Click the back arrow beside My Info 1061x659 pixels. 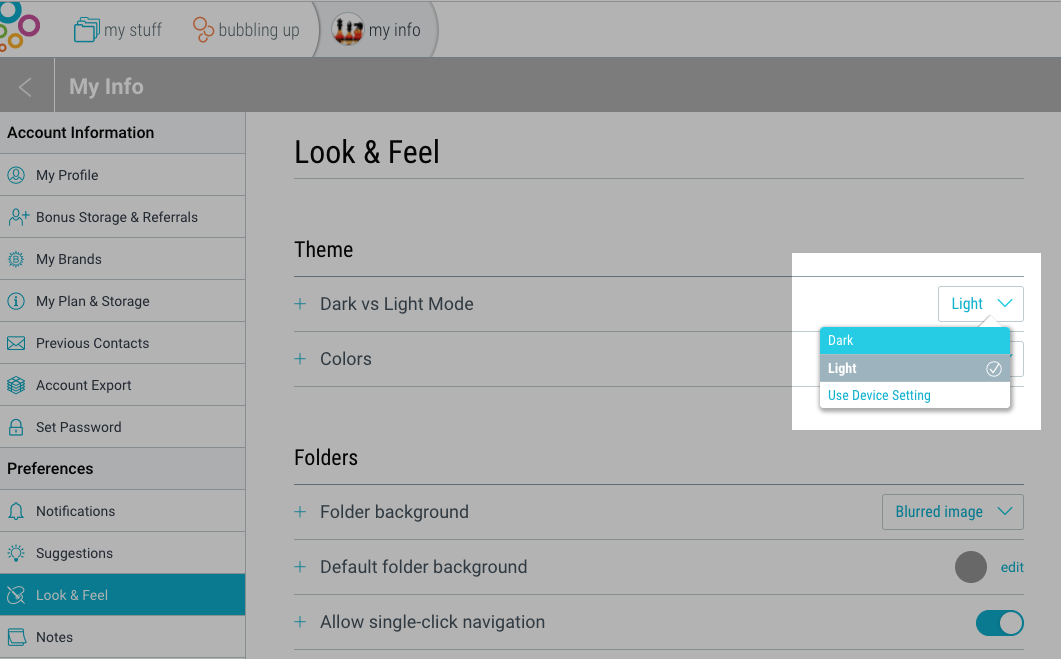[26, 87]
